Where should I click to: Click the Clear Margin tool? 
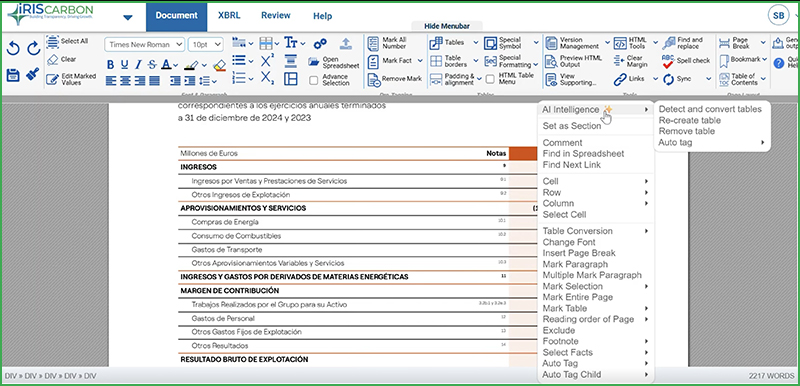tap(631, 61)
